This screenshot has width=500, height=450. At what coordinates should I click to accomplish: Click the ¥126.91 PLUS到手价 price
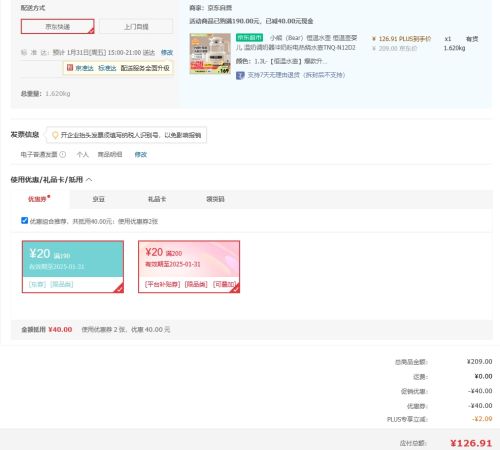[x=402, y=39]
